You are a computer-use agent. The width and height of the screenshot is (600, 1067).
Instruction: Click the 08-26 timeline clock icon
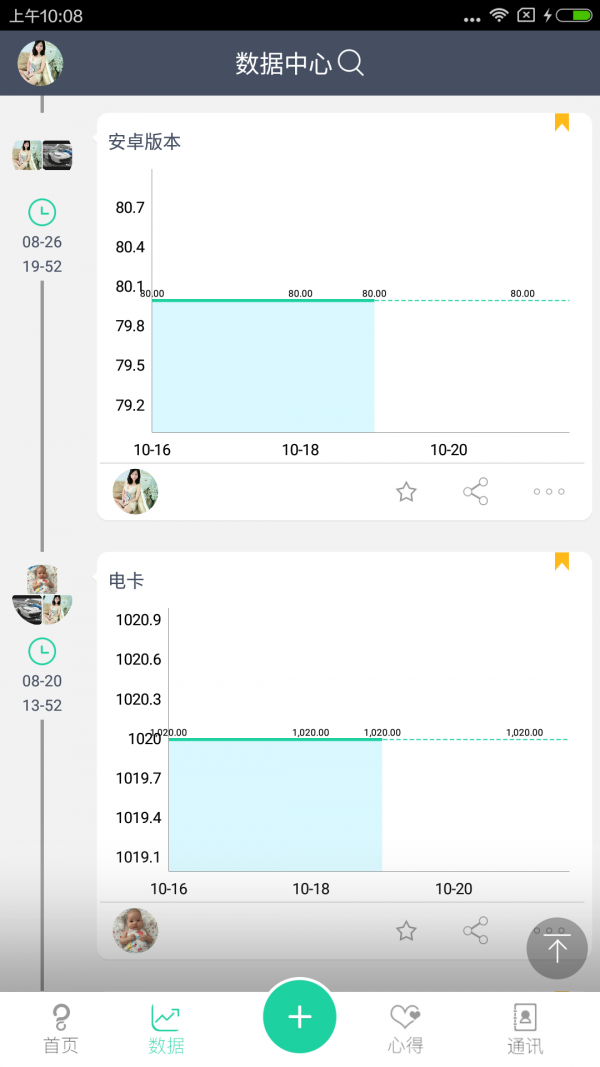[x=42, y=212]
